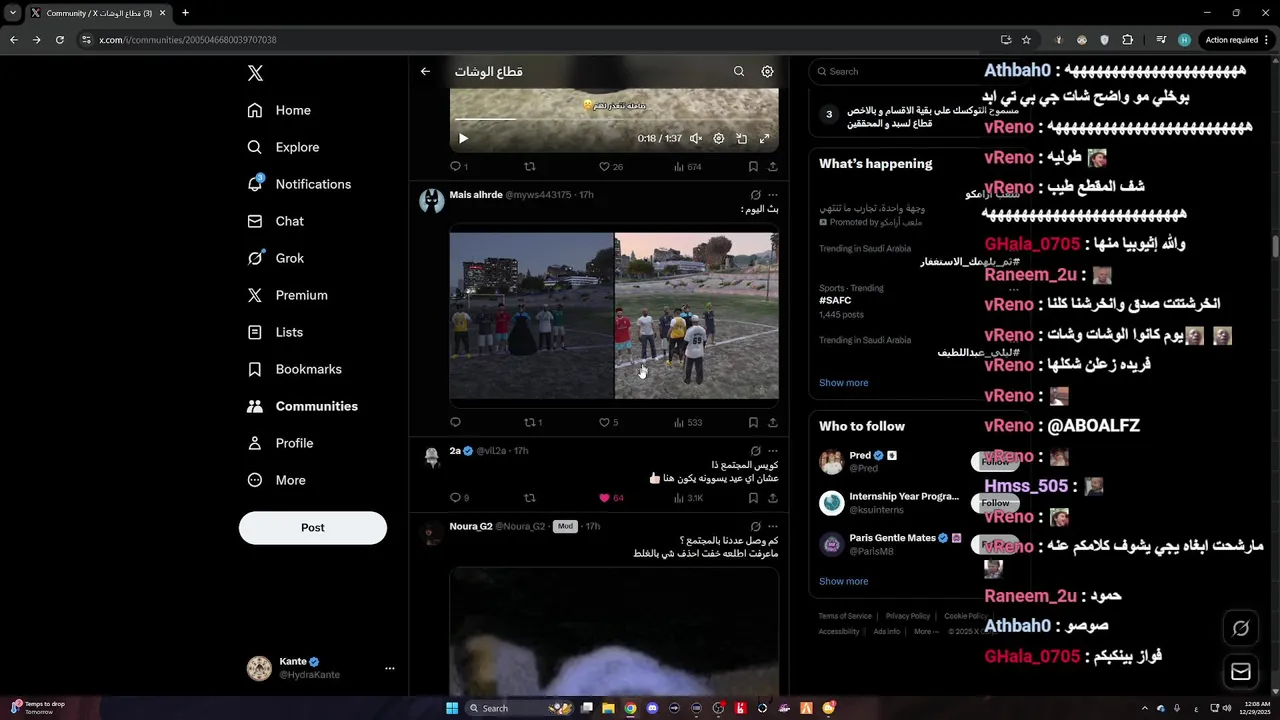The width and height of the screenshot is (1280, 720).
Task: Open the Windows Start menu
Action: (x=452, y=708)
